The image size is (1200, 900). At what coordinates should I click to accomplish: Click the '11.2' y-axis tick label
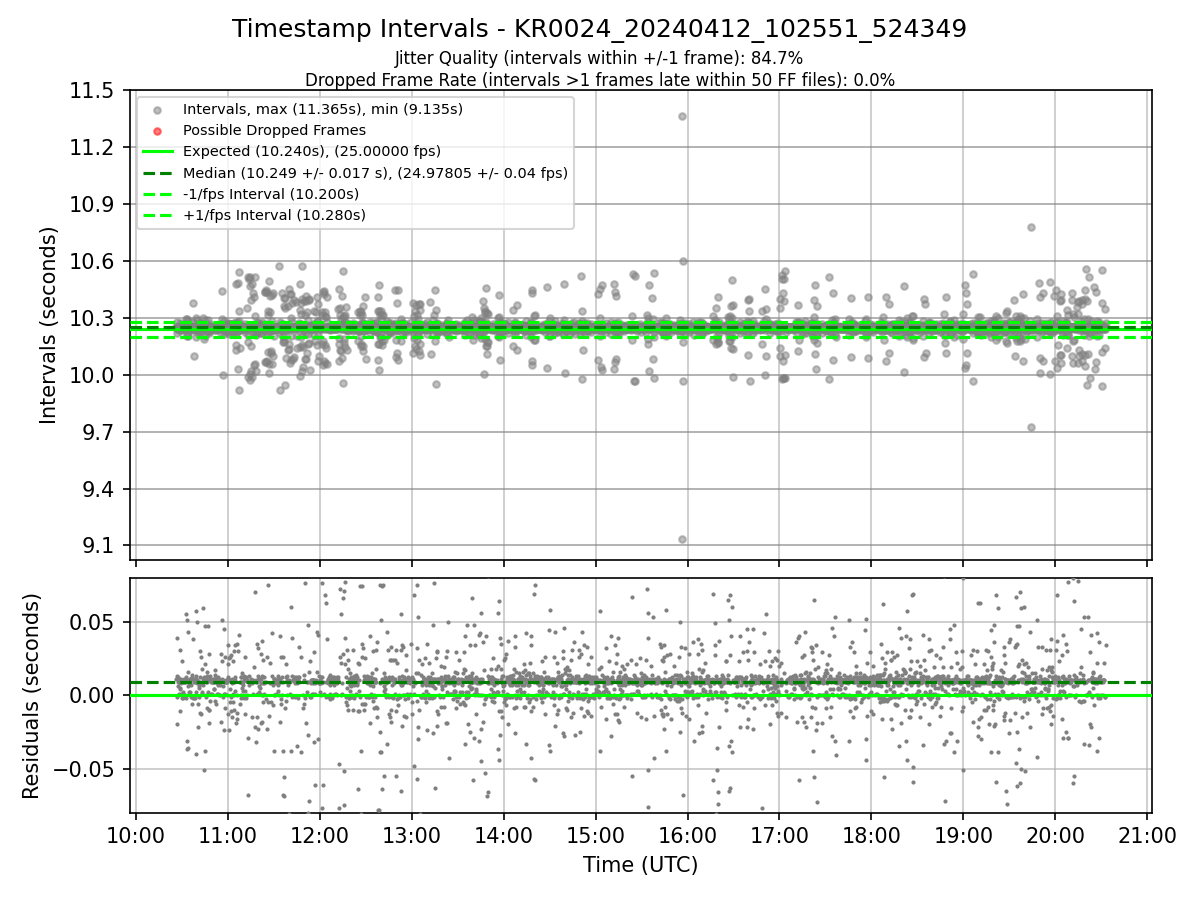(x=94, y=148)
